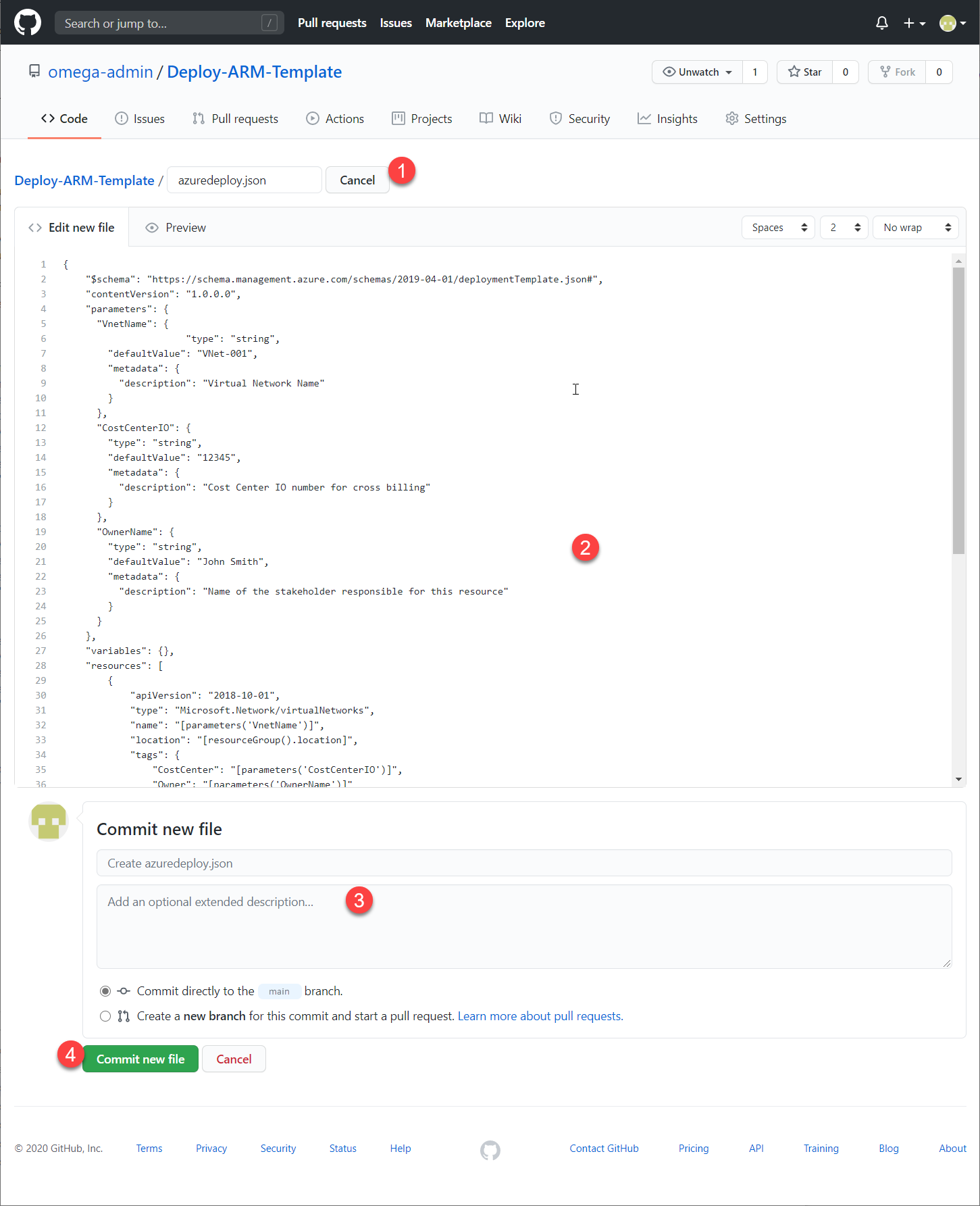This screenshot has height=1206, width=980.
Task: Expand the Unwatch dropdown
Action: pyautogui.click(x=697, y=72)
